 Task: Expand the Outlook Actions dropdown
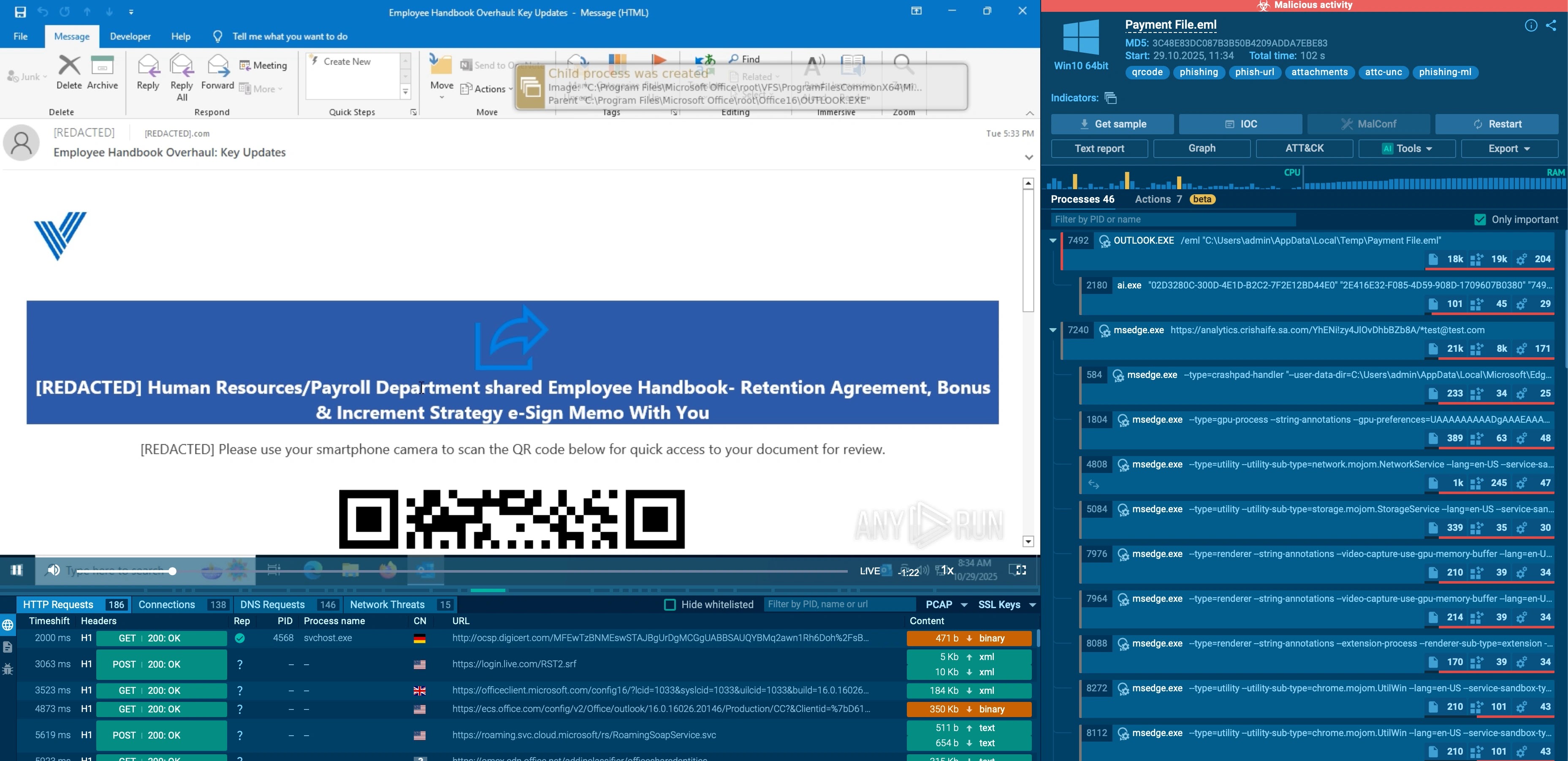[x=486, y=89]
